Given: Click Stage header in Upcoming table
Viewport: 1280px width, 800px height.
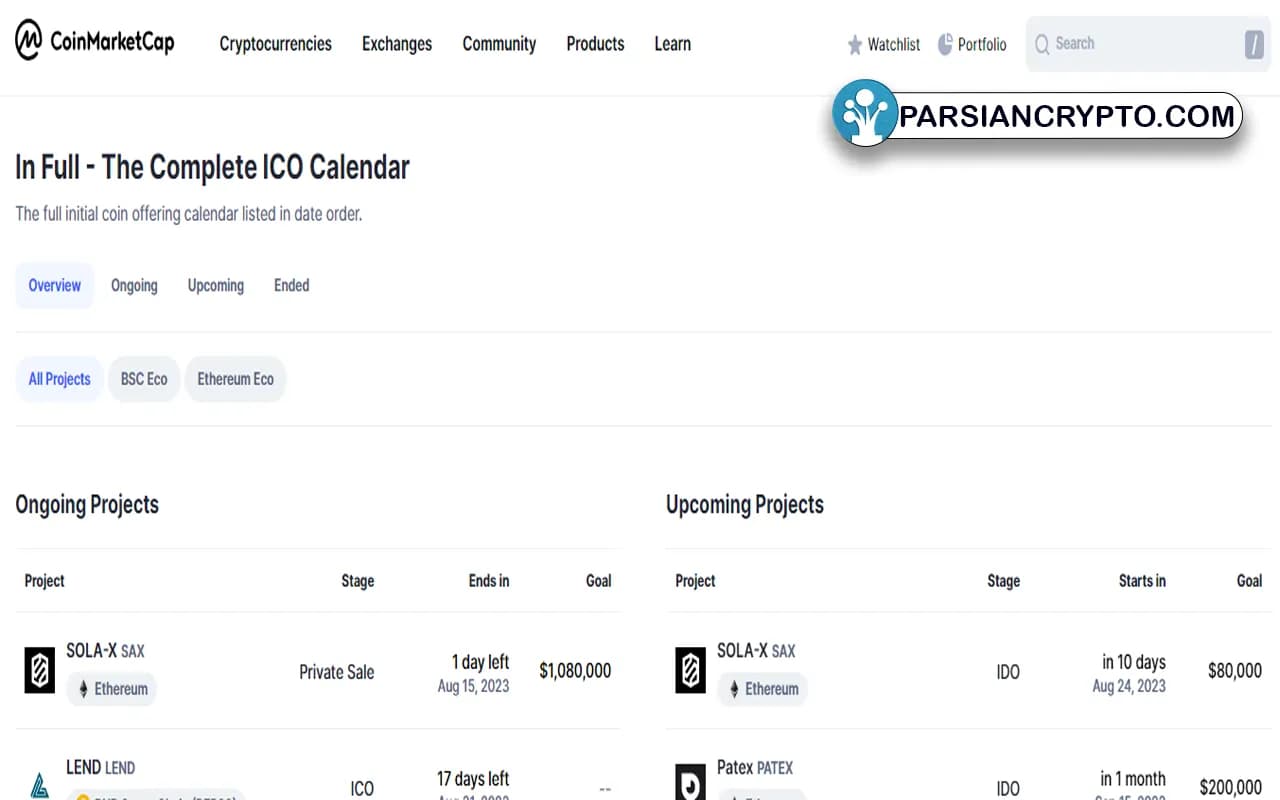Looking at the screenshot, I should click(x=1004, y=581).
